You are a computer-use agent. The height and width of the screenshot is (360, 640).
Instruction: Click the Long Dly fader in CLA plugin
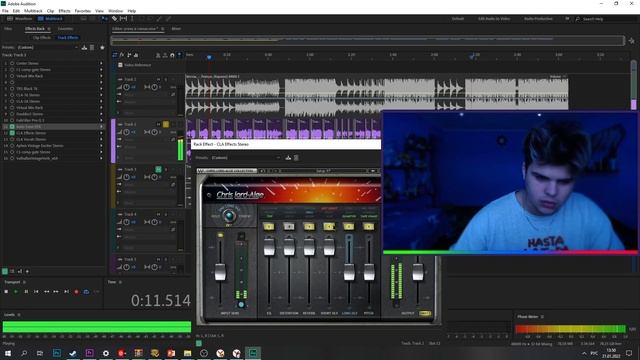(349, 272)
